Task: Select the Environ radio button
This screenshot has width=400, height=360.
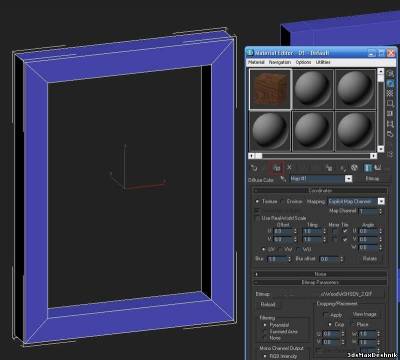Action: [282, 202]
